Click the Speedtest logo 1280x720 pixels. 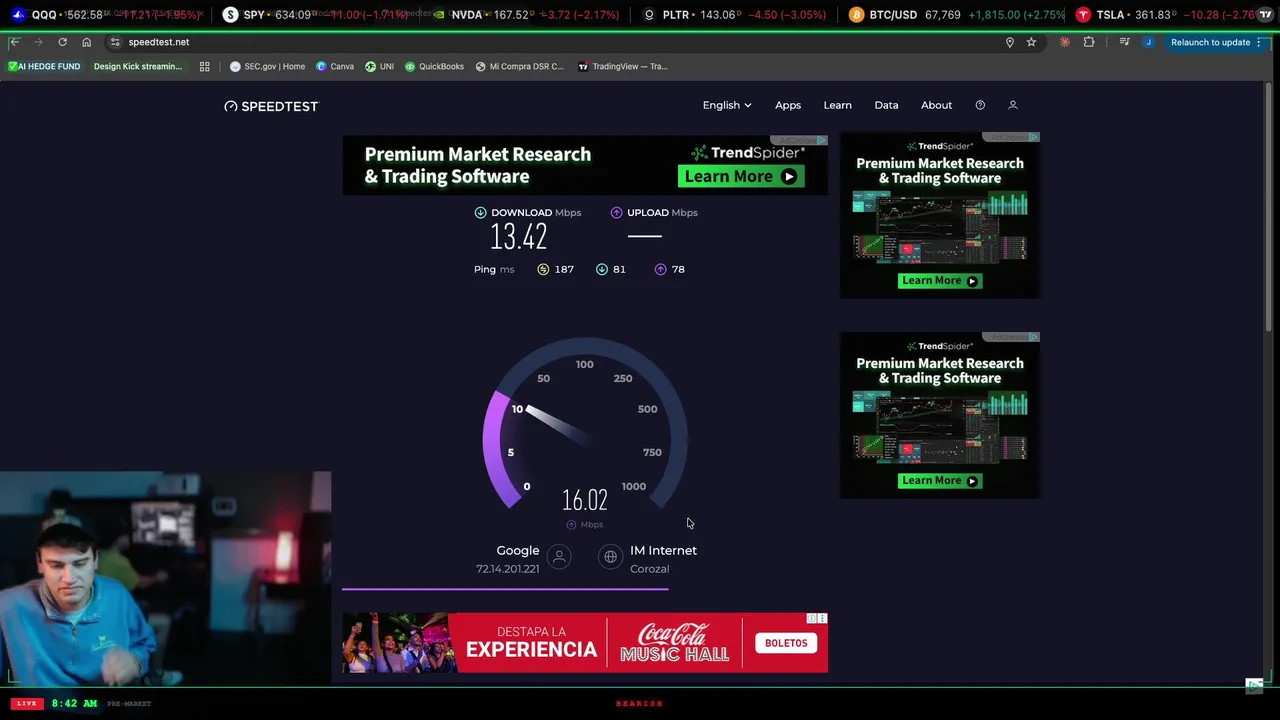(271, 106)
